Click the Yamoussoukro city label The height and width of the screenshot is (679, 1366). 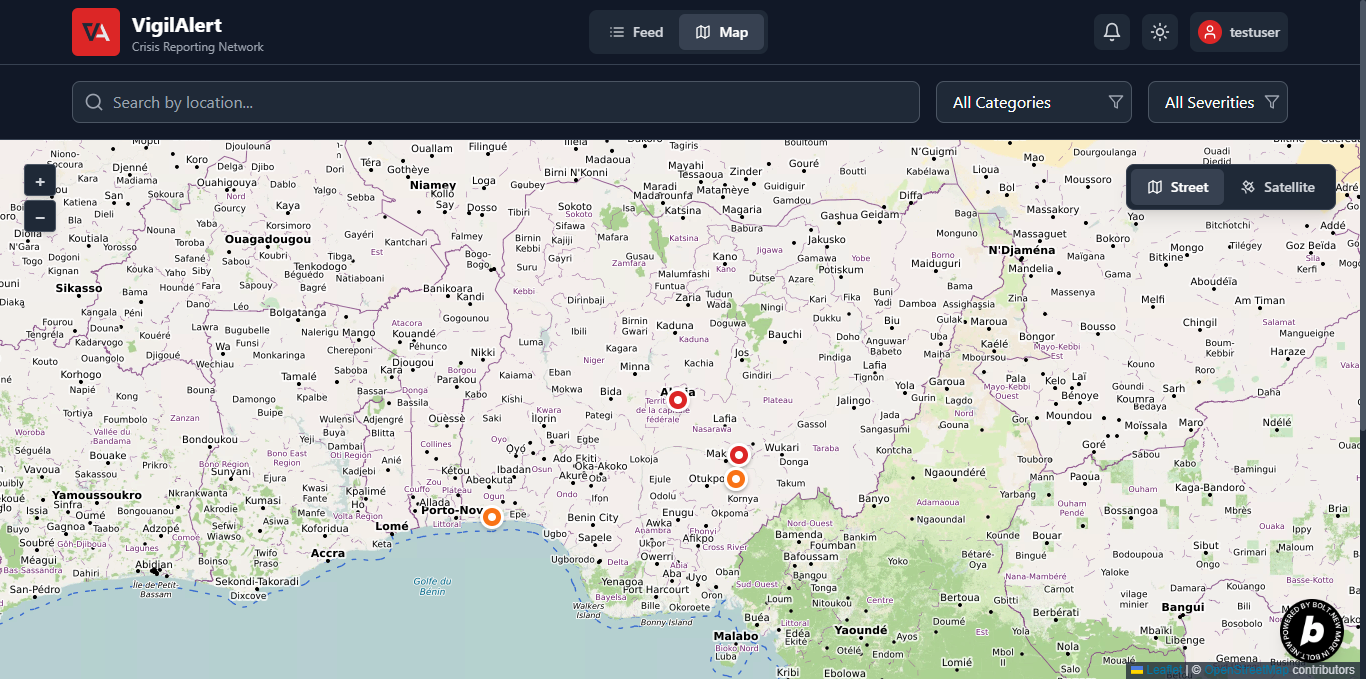97,495
